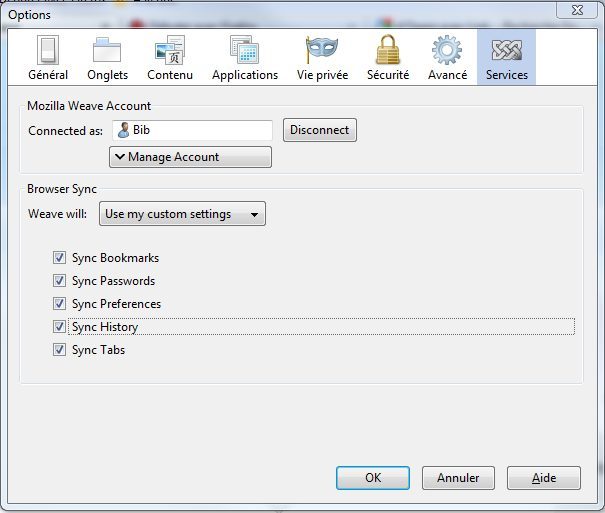Switch to the Contenu tab label
Viewport: 605px width, 513px height.
pos(170,75)
